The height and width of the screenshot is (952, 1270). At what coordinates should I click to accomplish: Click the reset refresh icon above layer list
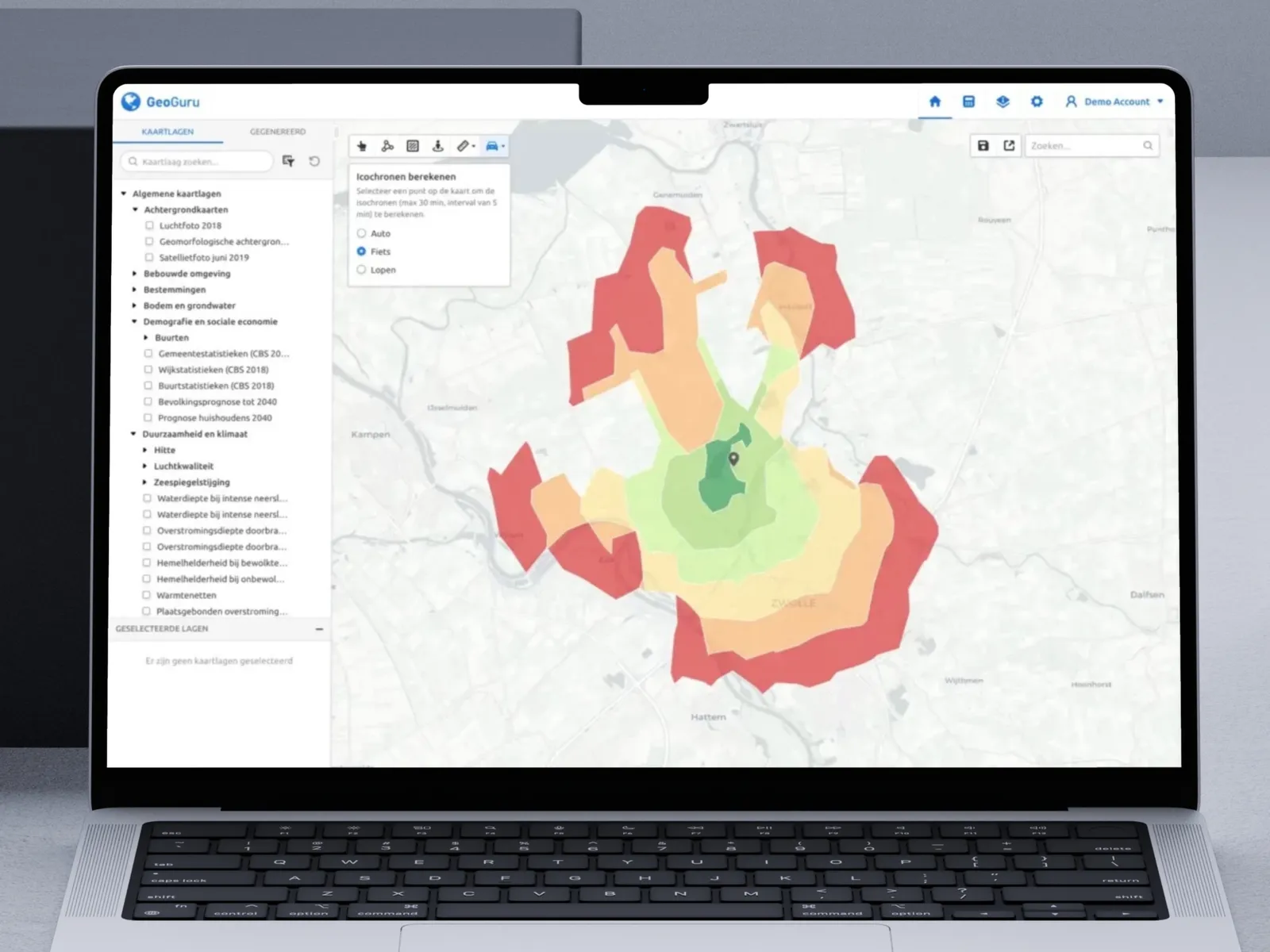coord(314,161)
